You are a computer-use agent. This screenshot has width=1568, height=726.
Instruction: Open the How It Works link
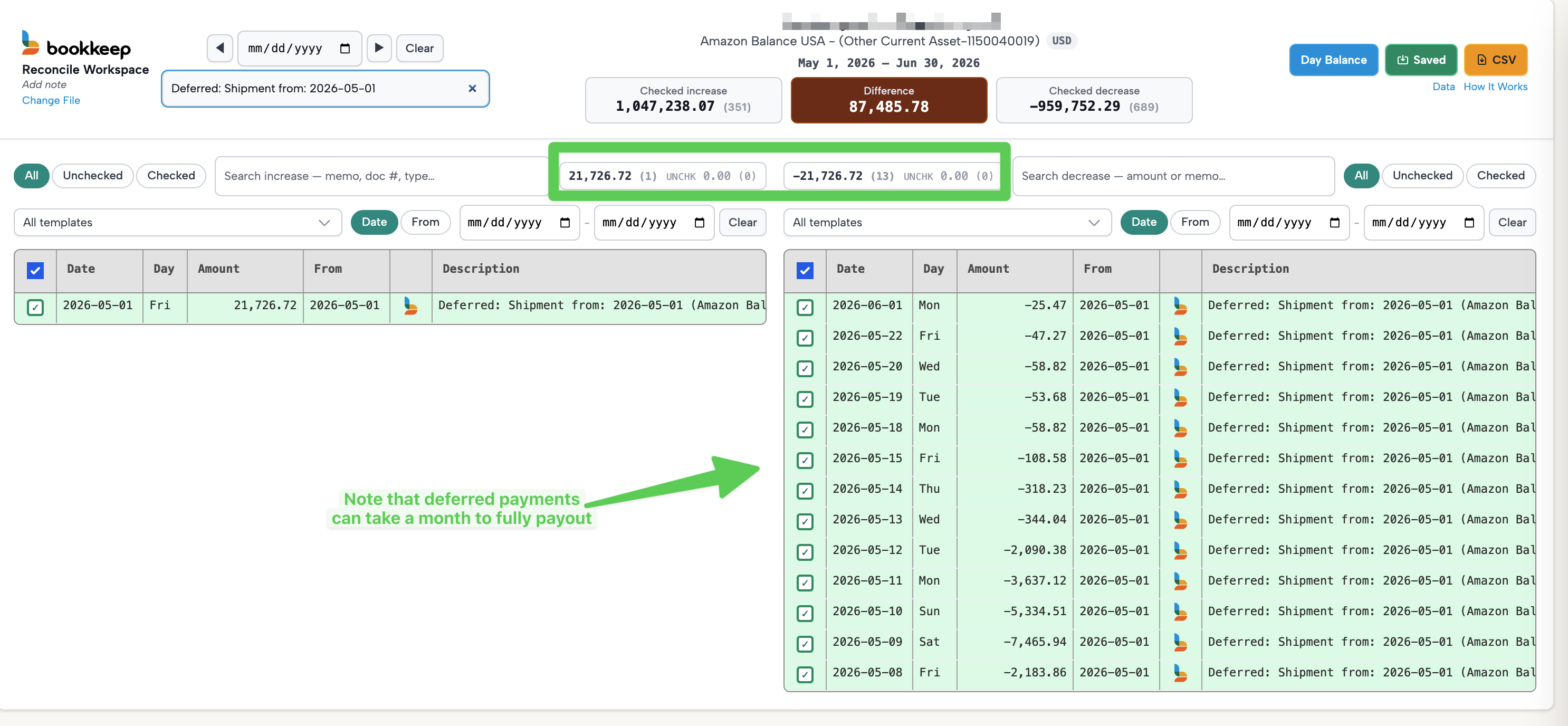pyautogui.click(x=1495, y=87)
